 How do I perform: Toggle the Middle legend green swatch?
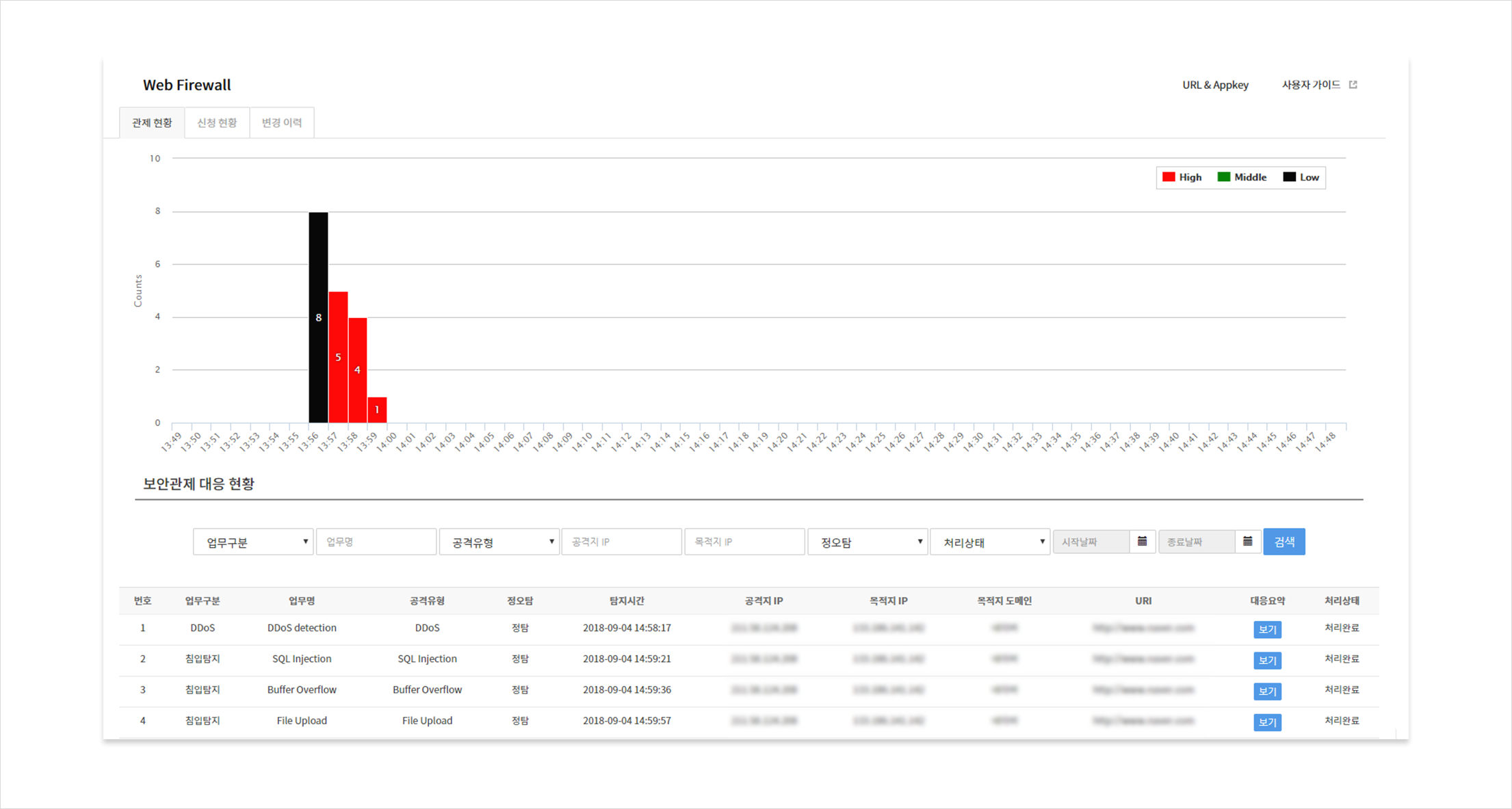pos(1224,177)
